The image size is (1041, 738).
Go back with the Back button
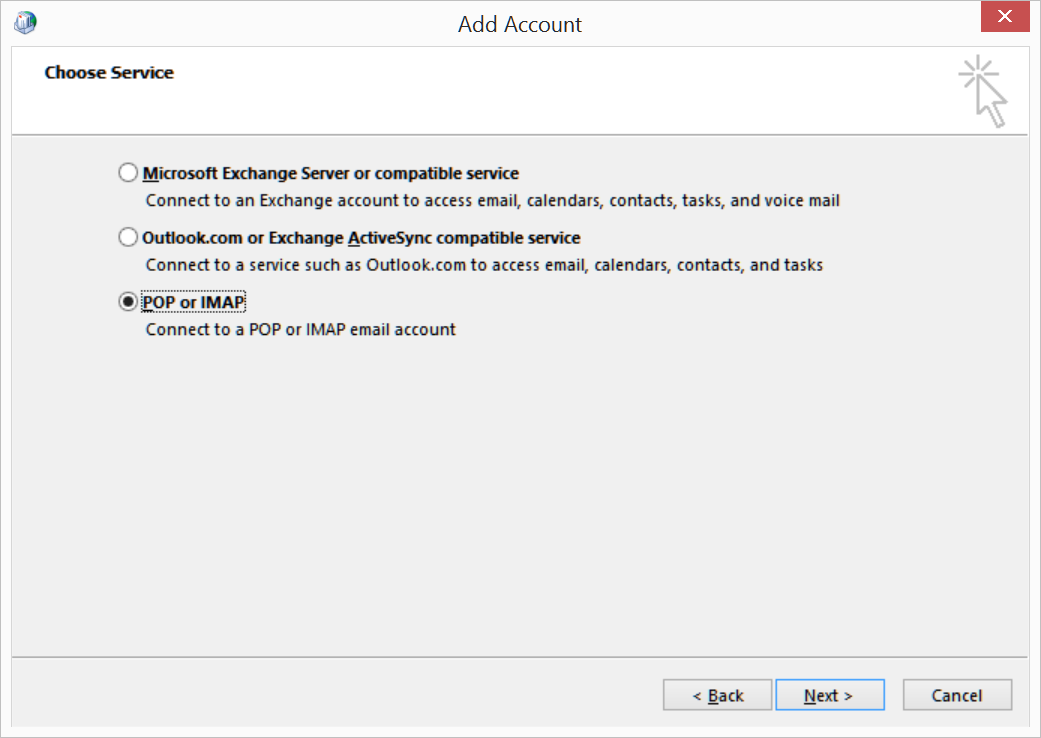[x=717, y=695]
